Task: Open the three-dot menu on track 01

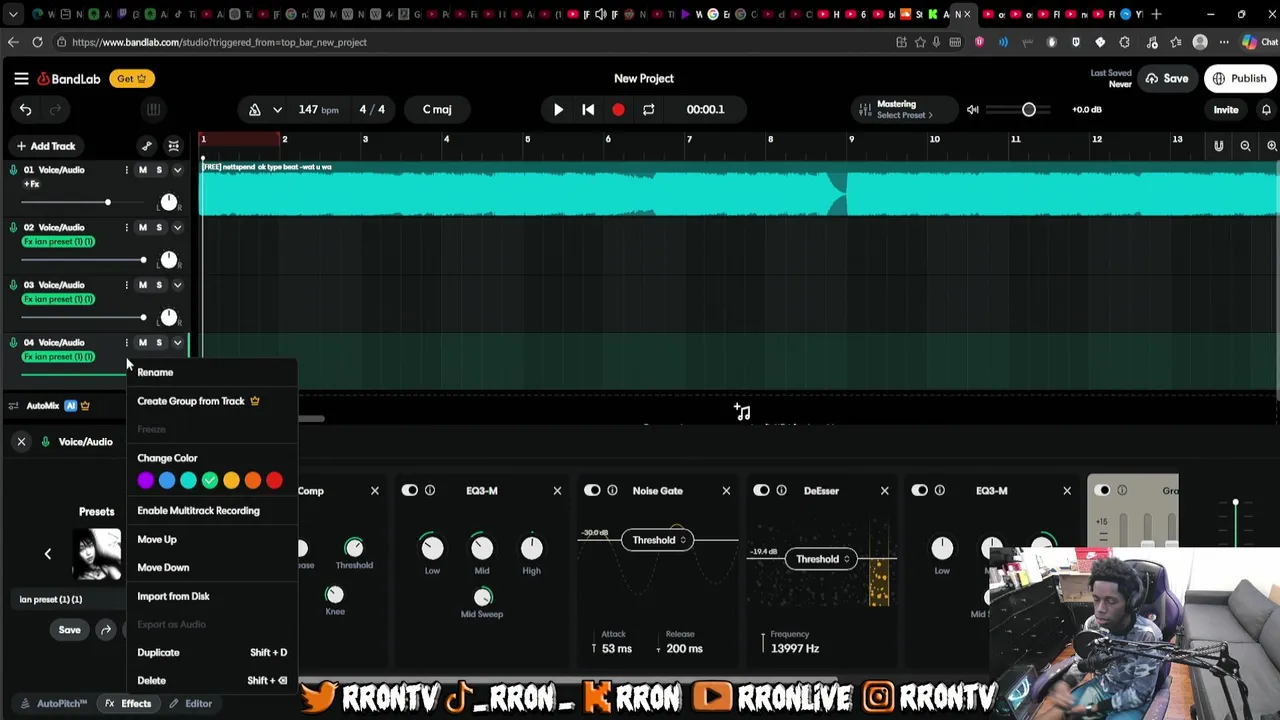Action: (x=126, y=170)
